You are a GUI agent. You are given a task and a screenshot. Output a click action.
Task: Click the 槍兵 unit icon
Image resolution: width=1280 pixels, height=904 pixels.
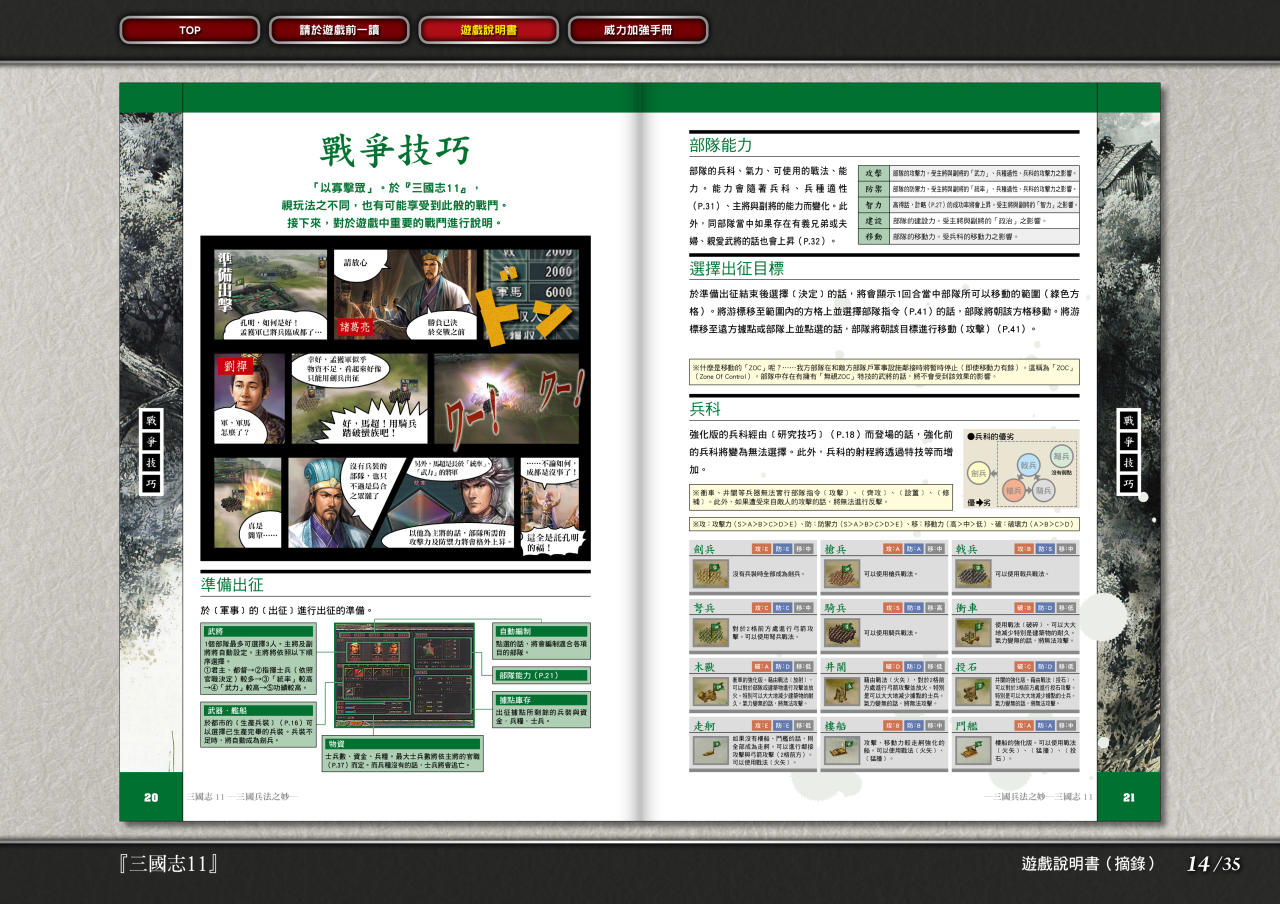(840, 574)
